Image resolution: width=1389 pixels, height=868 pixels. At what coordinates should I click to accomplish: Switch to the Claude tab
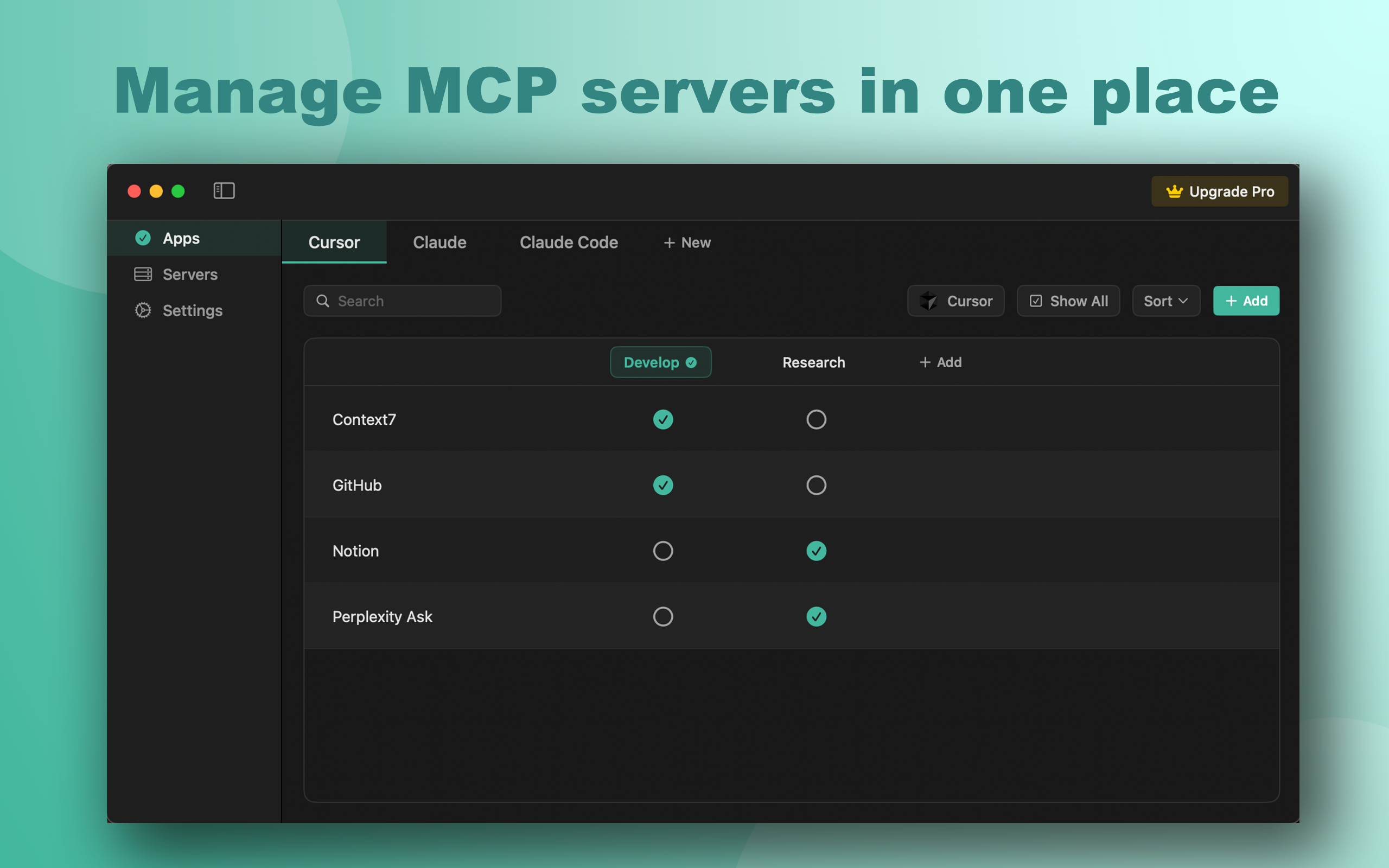pos(439,242)
